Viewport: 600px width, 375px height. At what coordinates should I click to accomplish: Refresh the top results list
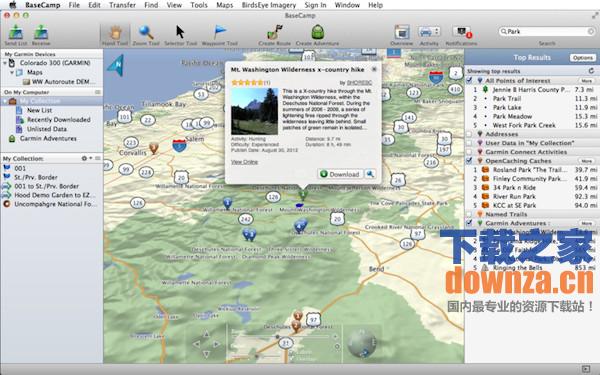(591, 71)
